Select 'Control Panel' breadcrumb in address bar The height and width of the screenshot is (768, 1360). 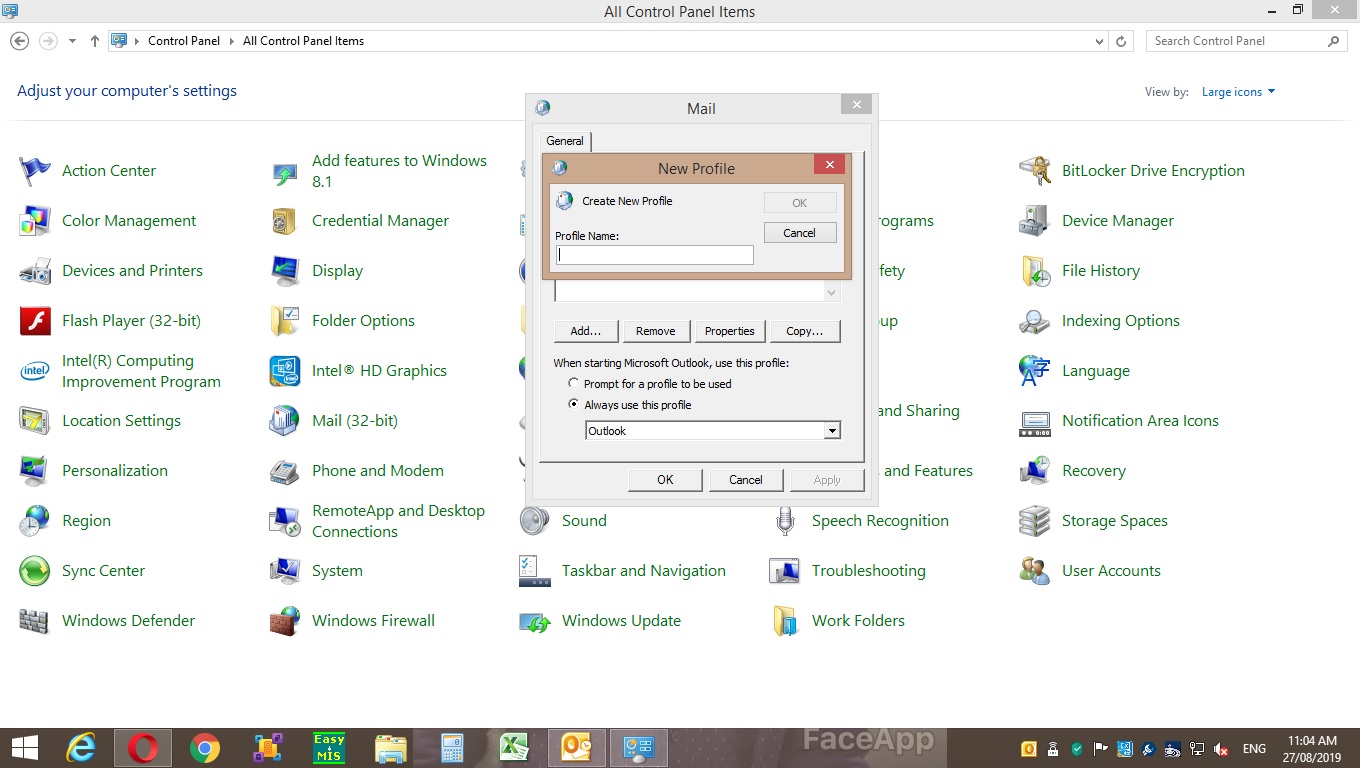(184, 41)
